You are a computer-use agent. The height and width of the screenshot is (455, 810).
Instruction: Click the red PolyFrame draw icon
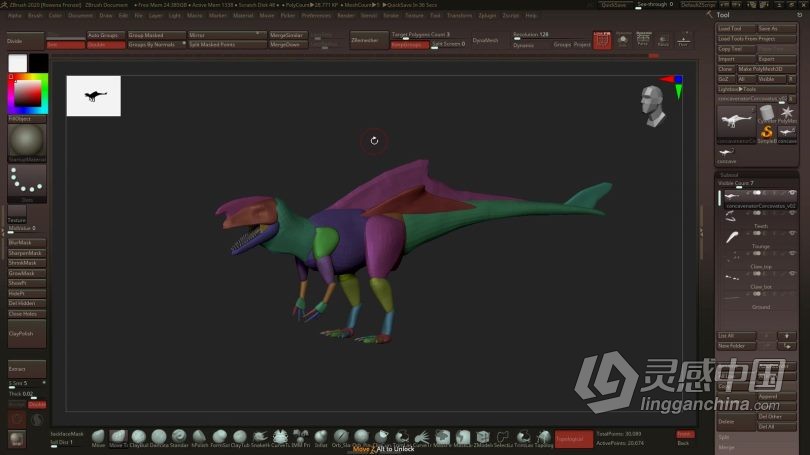[602, 40]
